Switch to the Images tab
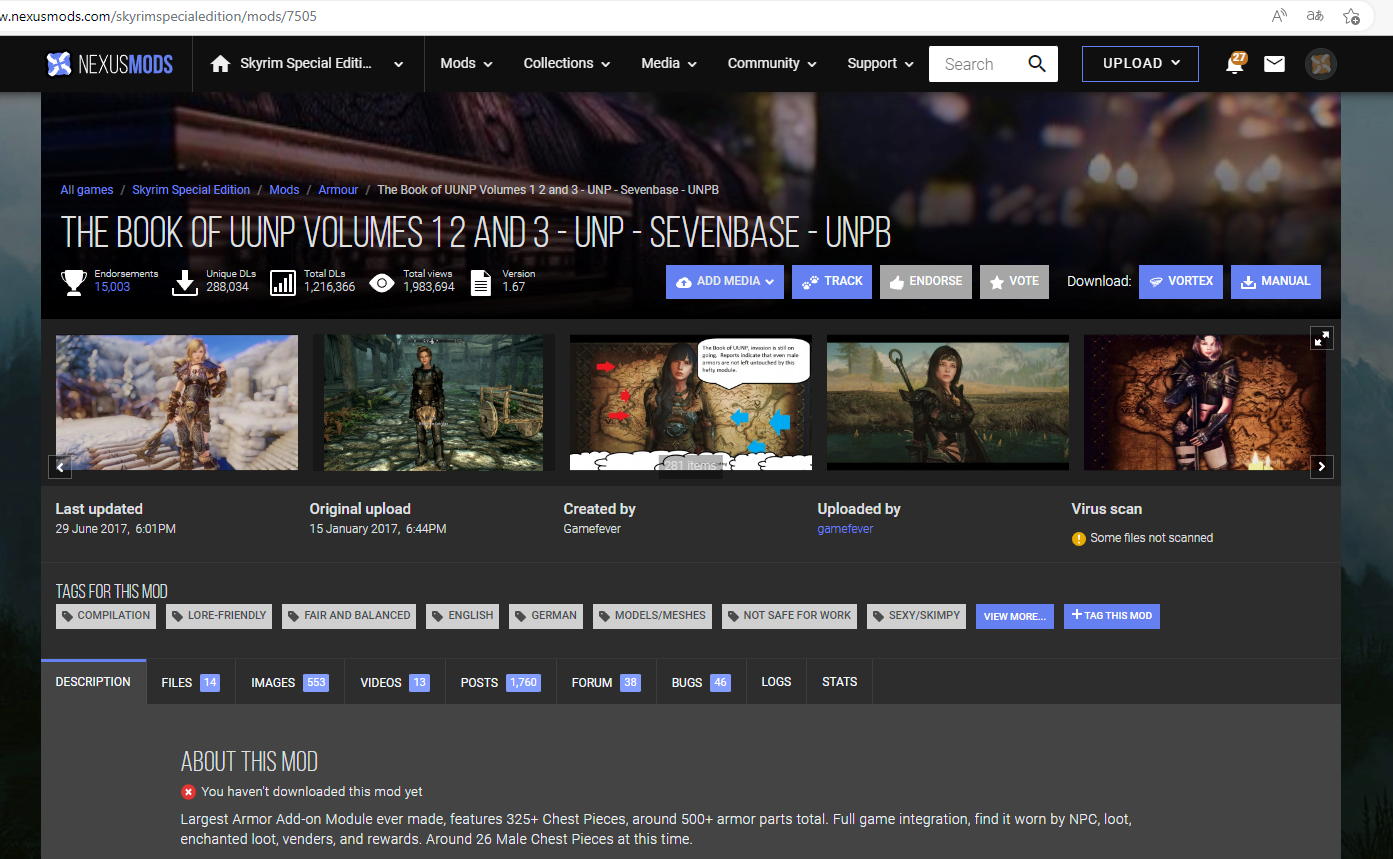Screen dimensions: 1393x859 [x=289, y=682]
